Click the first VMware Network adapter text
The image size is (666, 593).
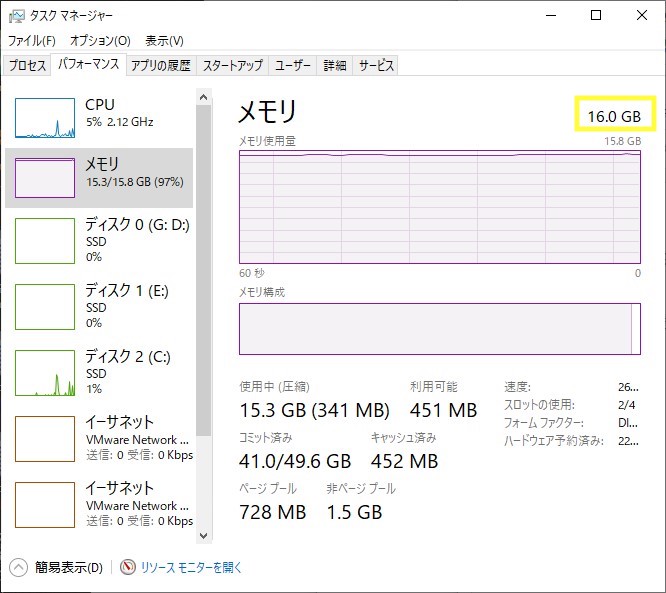coord(137,440)
